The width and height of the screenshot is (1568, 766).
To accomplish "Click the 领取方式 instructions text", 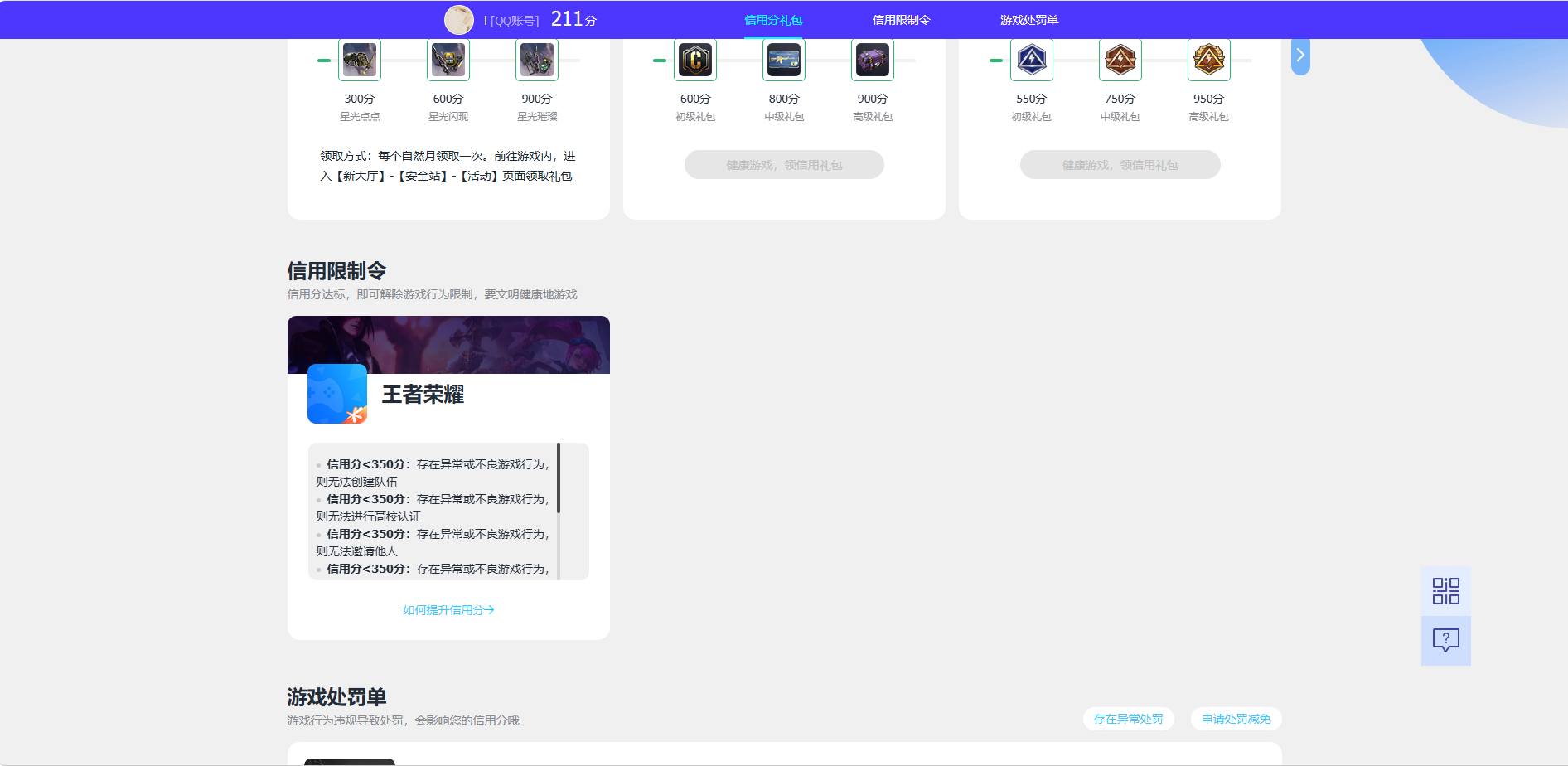I will point(448,166).
